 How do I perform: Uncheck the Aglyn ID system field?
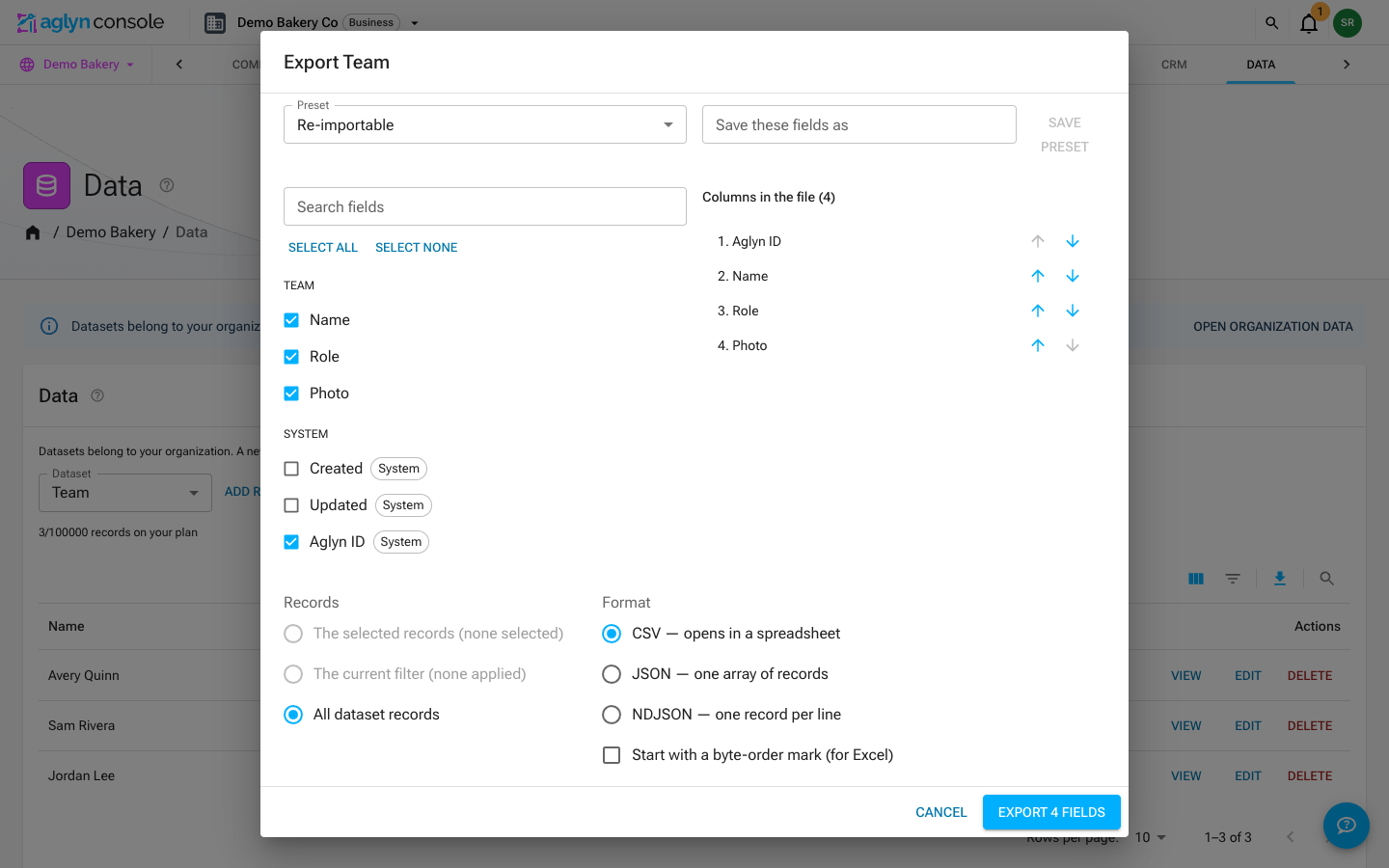[291, 542]
